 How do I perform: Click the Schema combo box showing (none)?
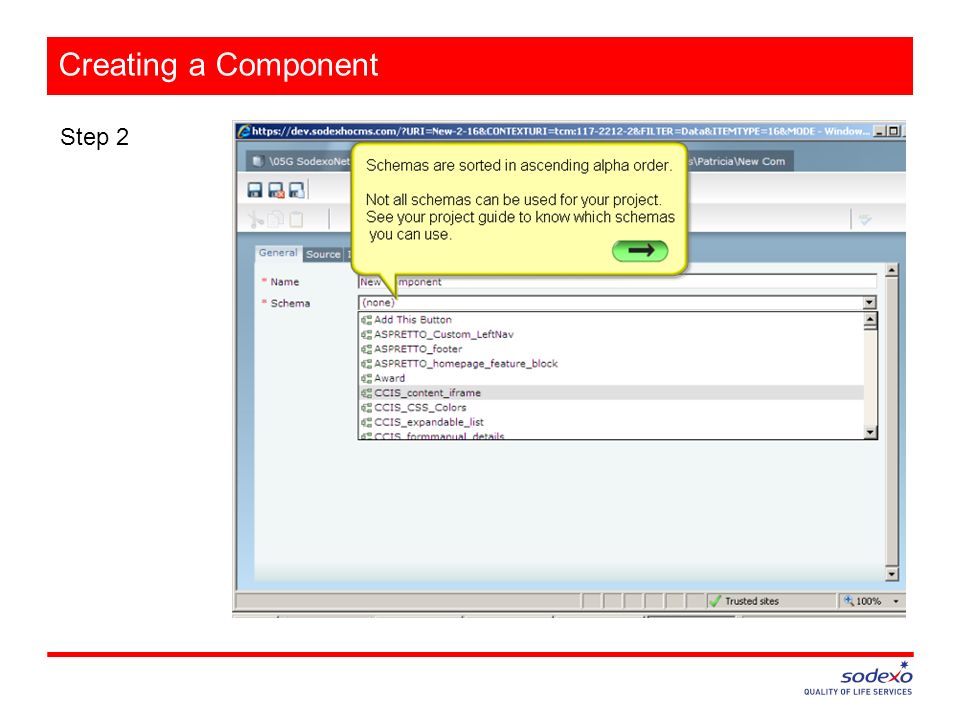click(617, 302)
